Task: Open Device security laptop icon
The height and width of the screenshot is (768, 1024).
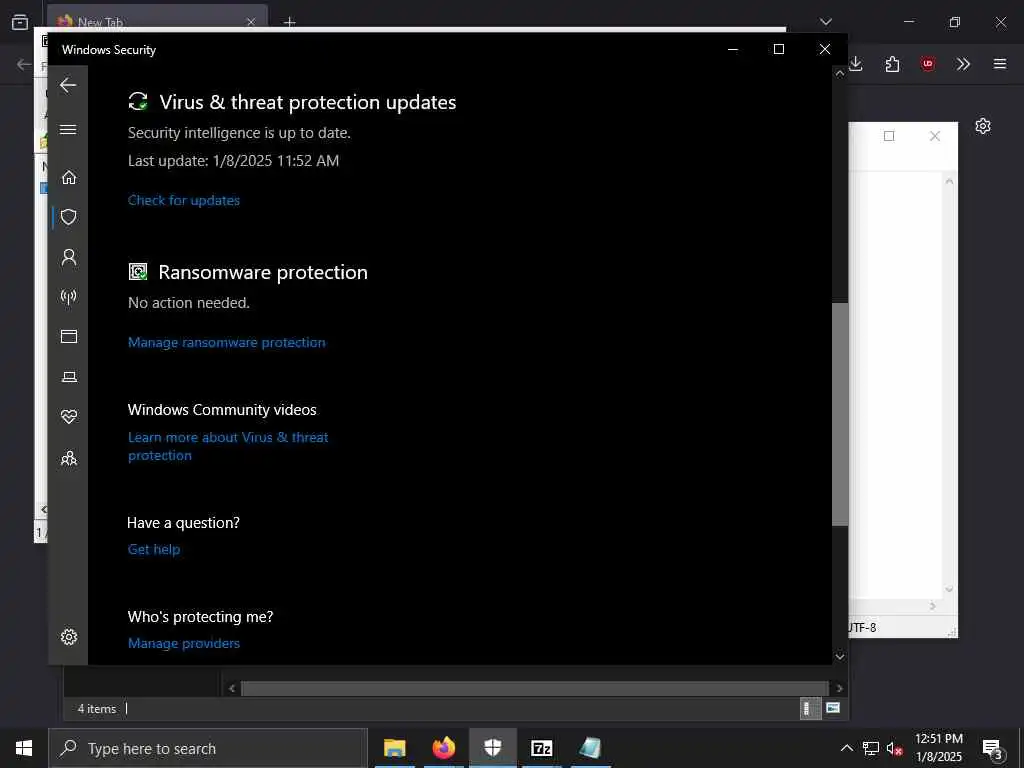Action: coord(69,377)
